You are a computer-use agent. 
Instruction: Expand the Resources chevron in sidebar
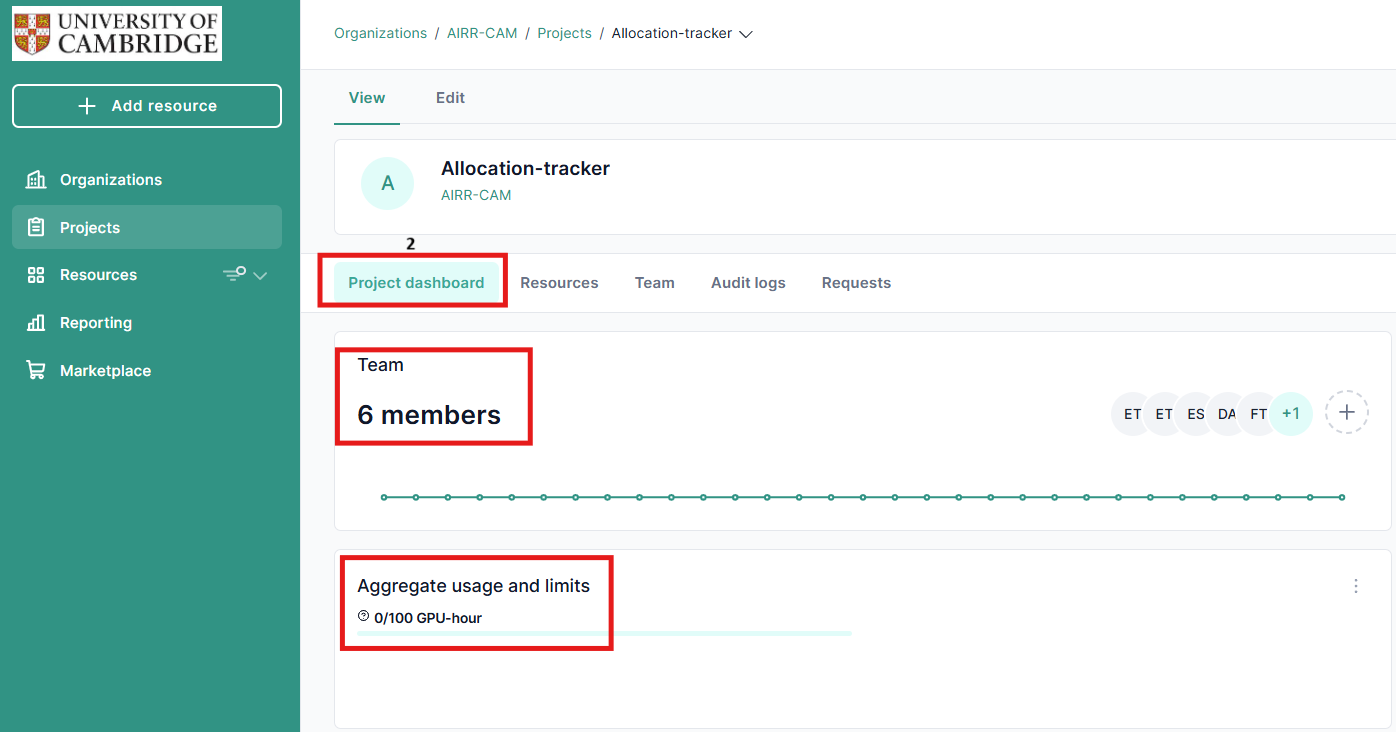coord(261,275)
